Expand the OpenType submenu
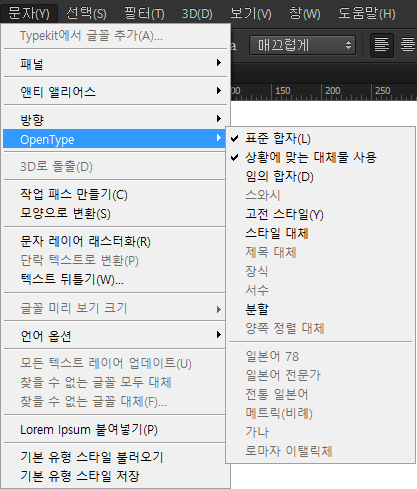Screen dimensions: 417x489 click(115, 139)
